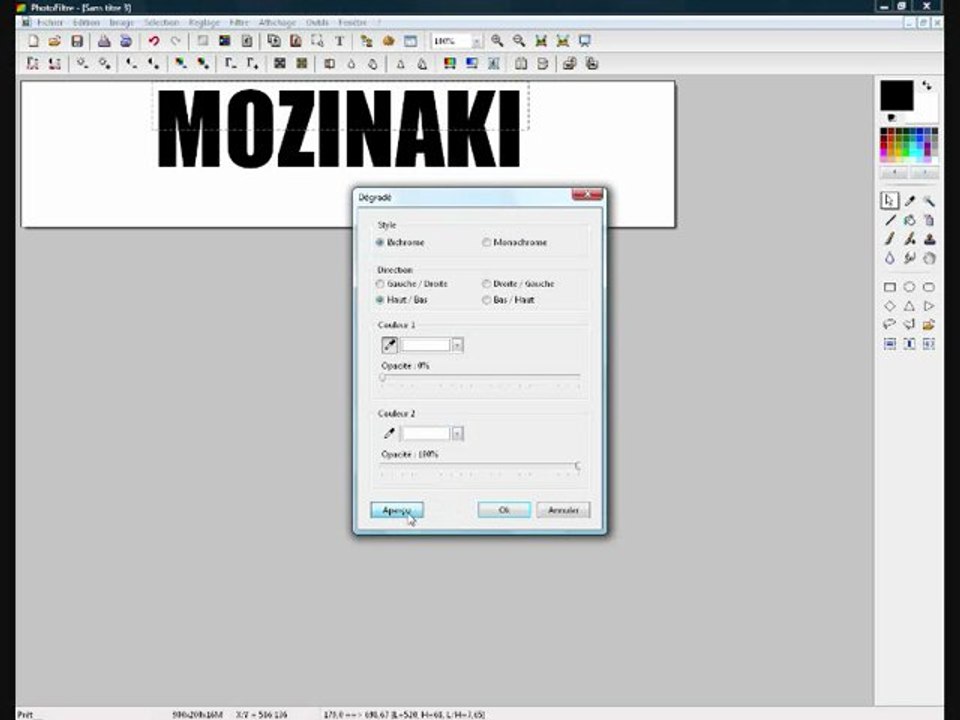
Task: Select the Selection arrow tool
Action: pyautogui.click(x=890, y=201)
